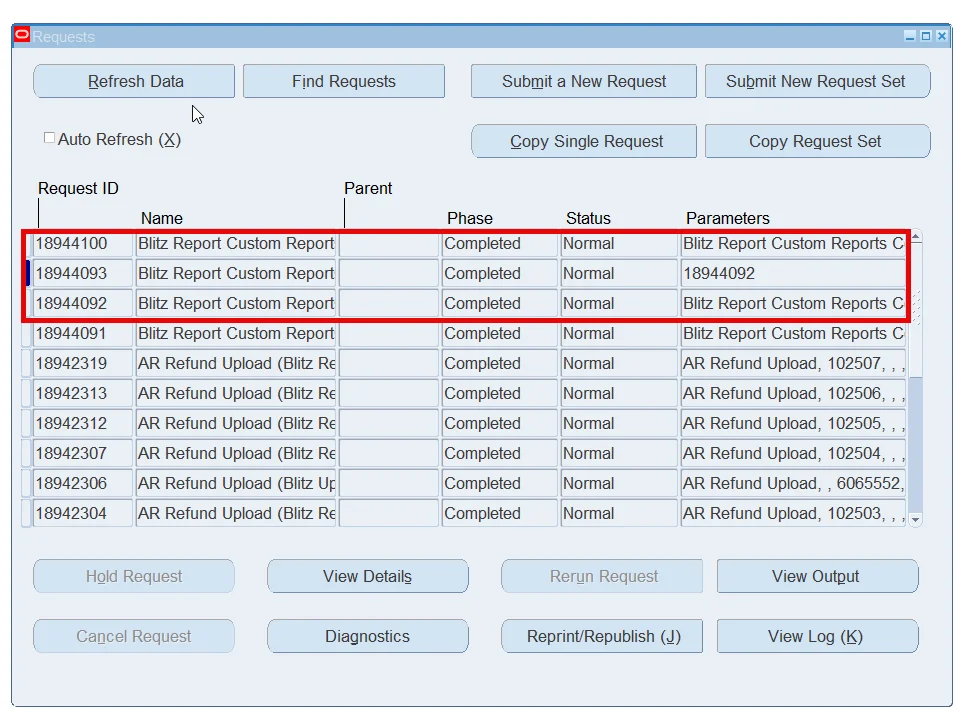Select Request ID field 18942313

pyautogui.click(x=83, y=393)
